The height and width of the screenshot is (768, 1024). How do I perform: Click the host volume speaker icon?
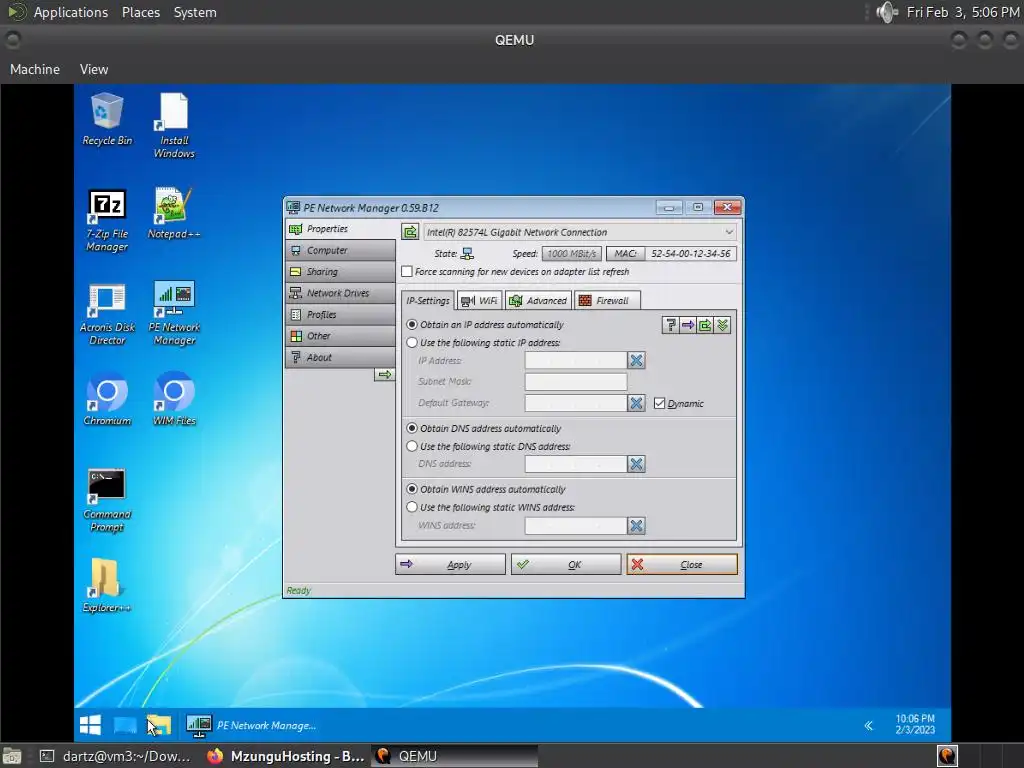[887, 12]
